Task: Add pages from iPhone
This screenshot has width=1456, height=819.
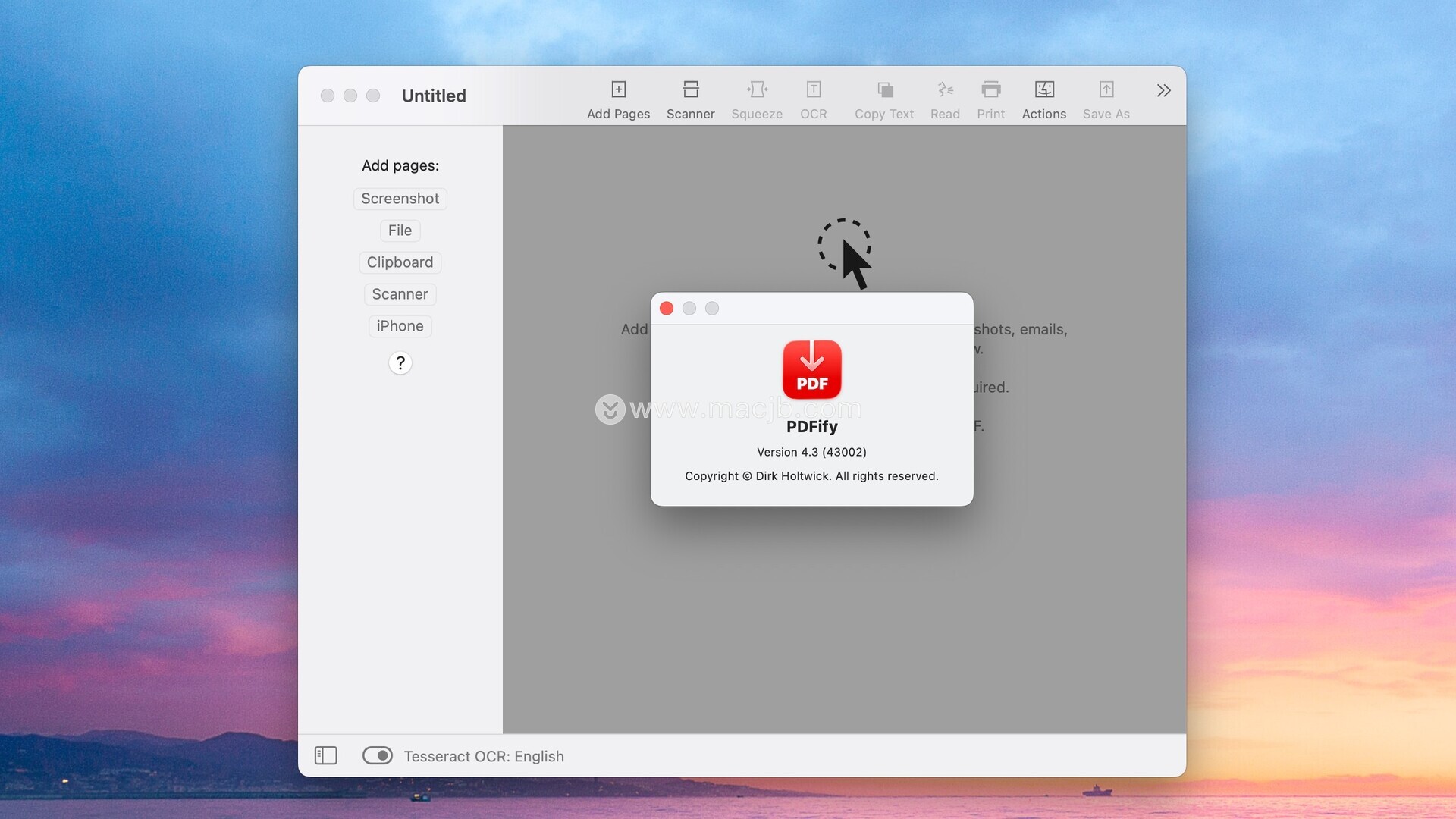Action: (400, 326)
